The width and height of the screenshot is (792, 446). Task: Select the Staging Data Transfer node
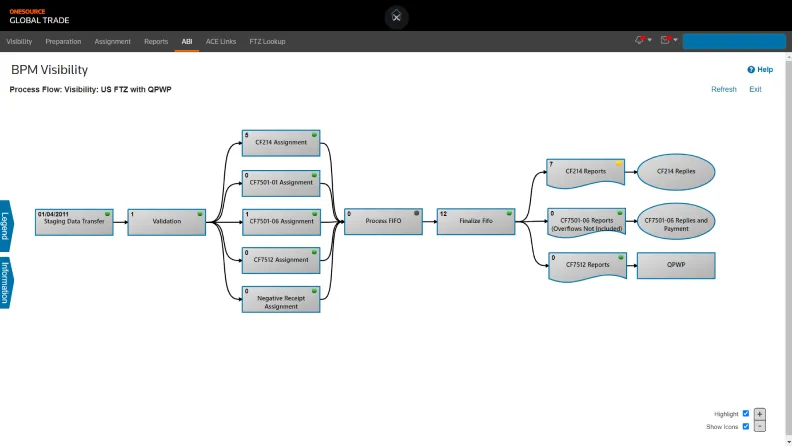pyautogui.click(x=74, y=221)
